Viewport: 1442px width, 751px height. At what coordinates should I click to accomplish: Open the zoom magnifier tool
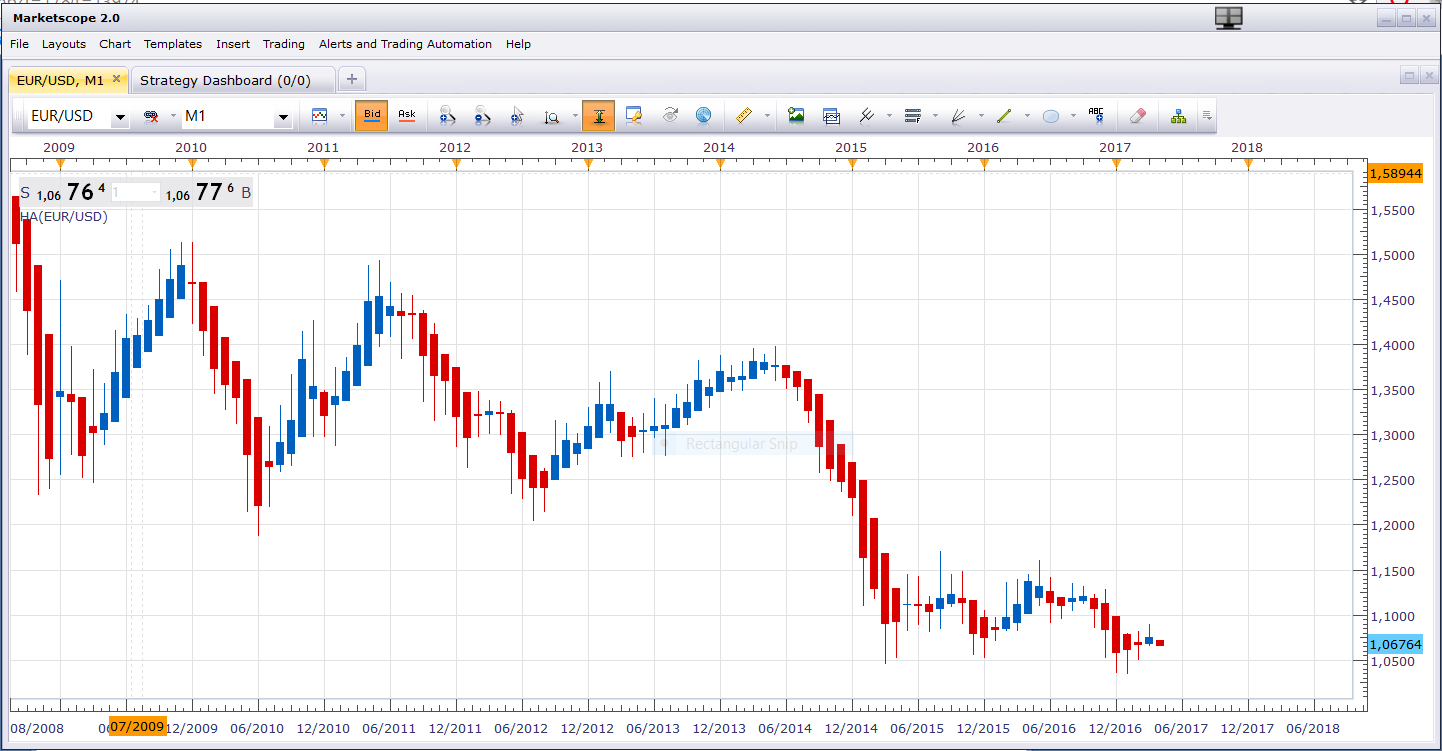pos(552,116)
